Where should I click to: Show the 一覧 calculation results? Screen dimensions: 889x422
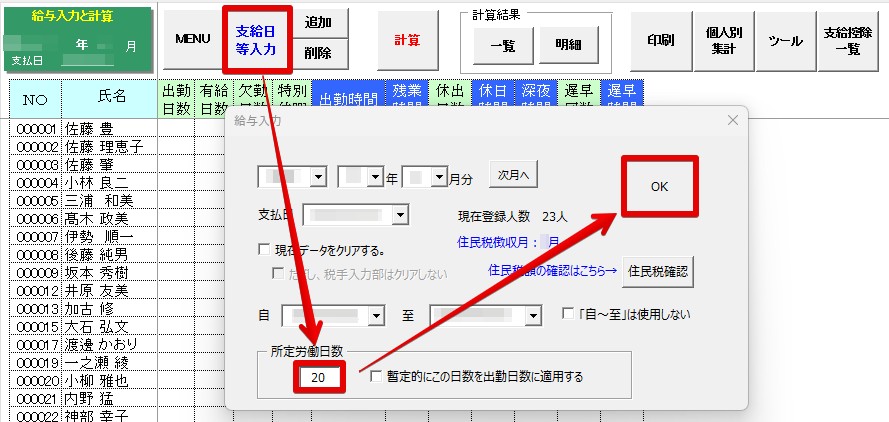(x=504, y=44)
